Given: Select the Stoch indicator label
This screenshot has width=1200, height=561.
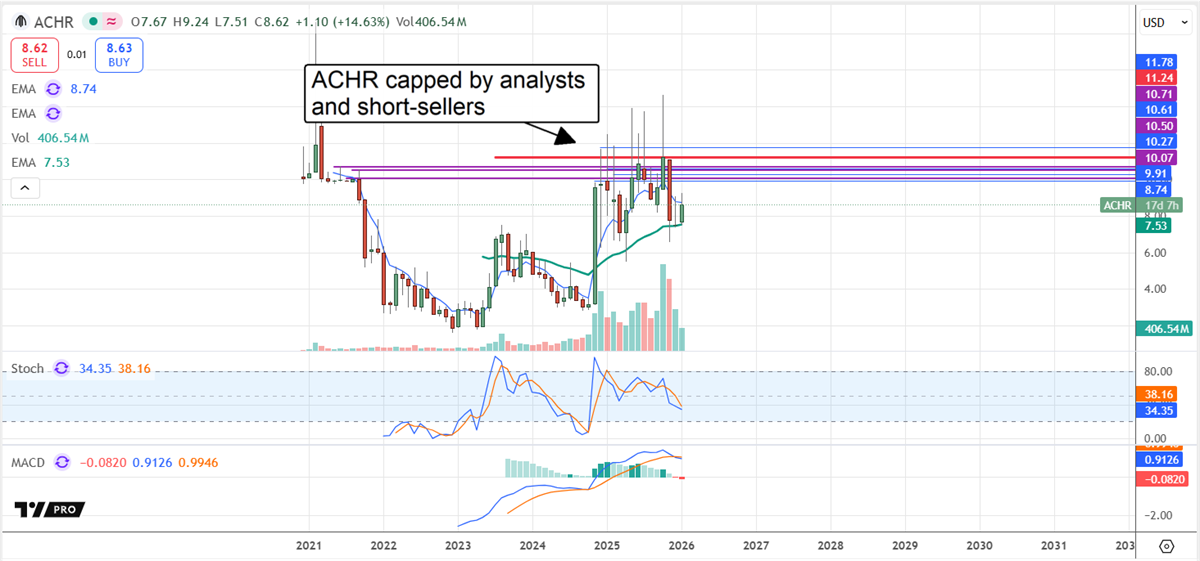Looking at the screenshot, I should pyautogui.click(x=27, y=368).
